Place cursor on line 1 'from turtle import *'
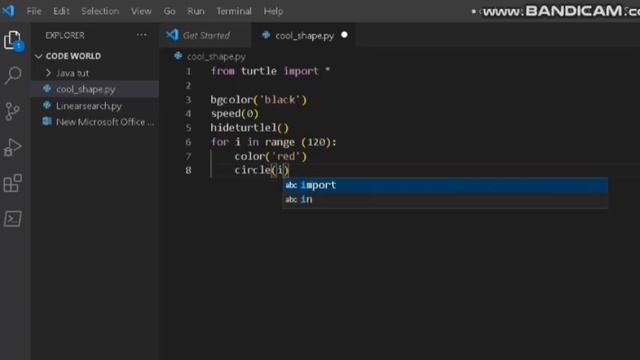This screenshot has height=360, width=640. click(x=270, y=71)
